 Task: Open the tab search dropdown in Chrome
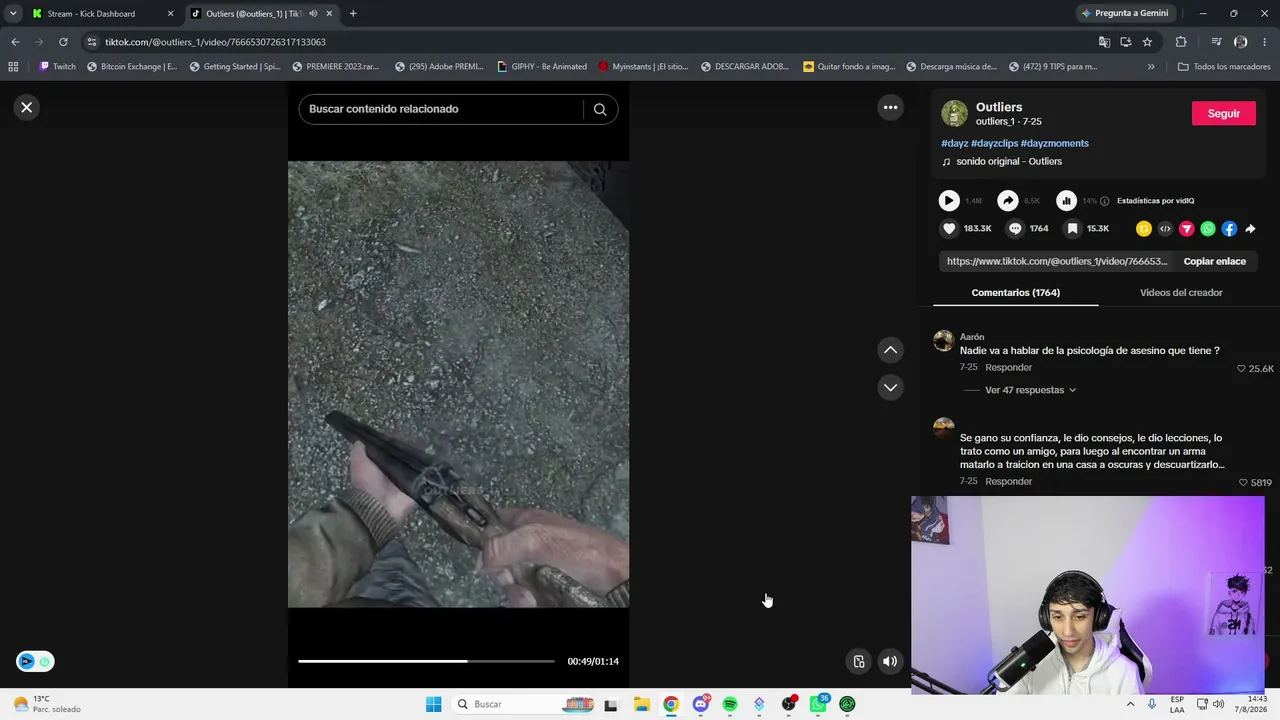coord(13,14)
